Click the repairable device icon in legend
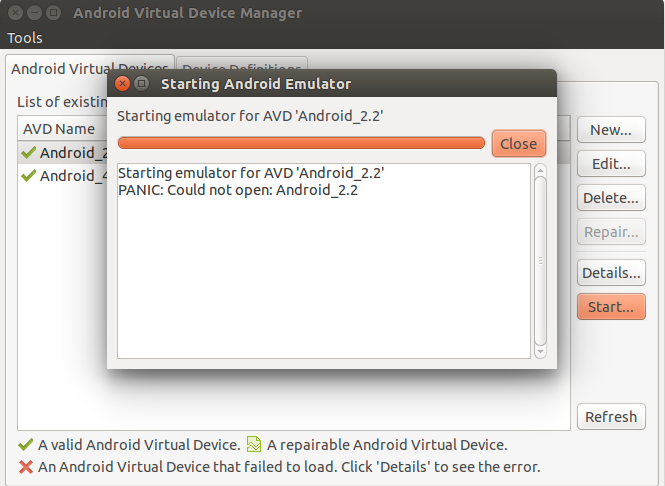The image size is (665, 486). click(x=254, y=444)
